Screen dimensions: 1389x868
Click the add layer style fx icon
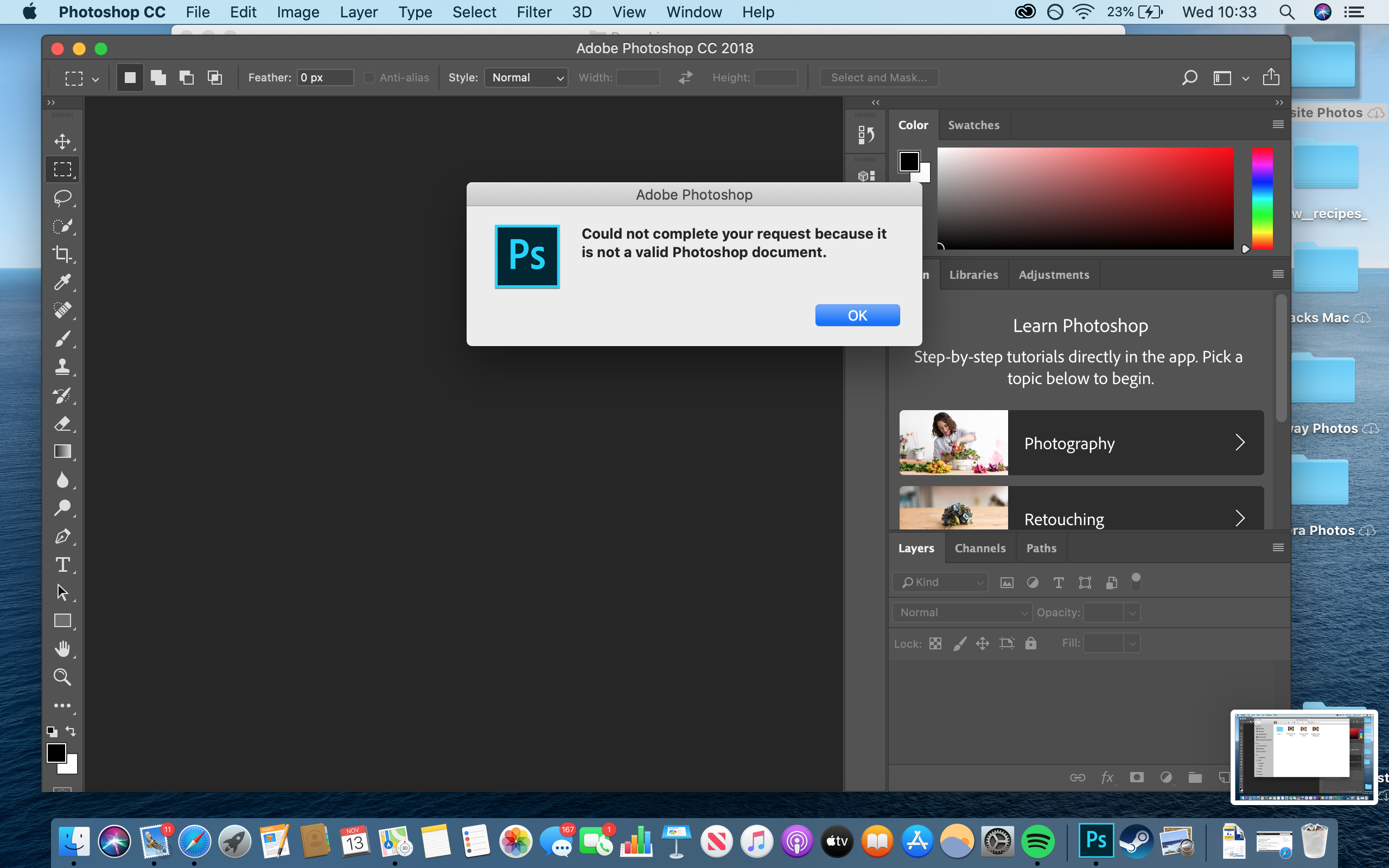[1107, 777]
